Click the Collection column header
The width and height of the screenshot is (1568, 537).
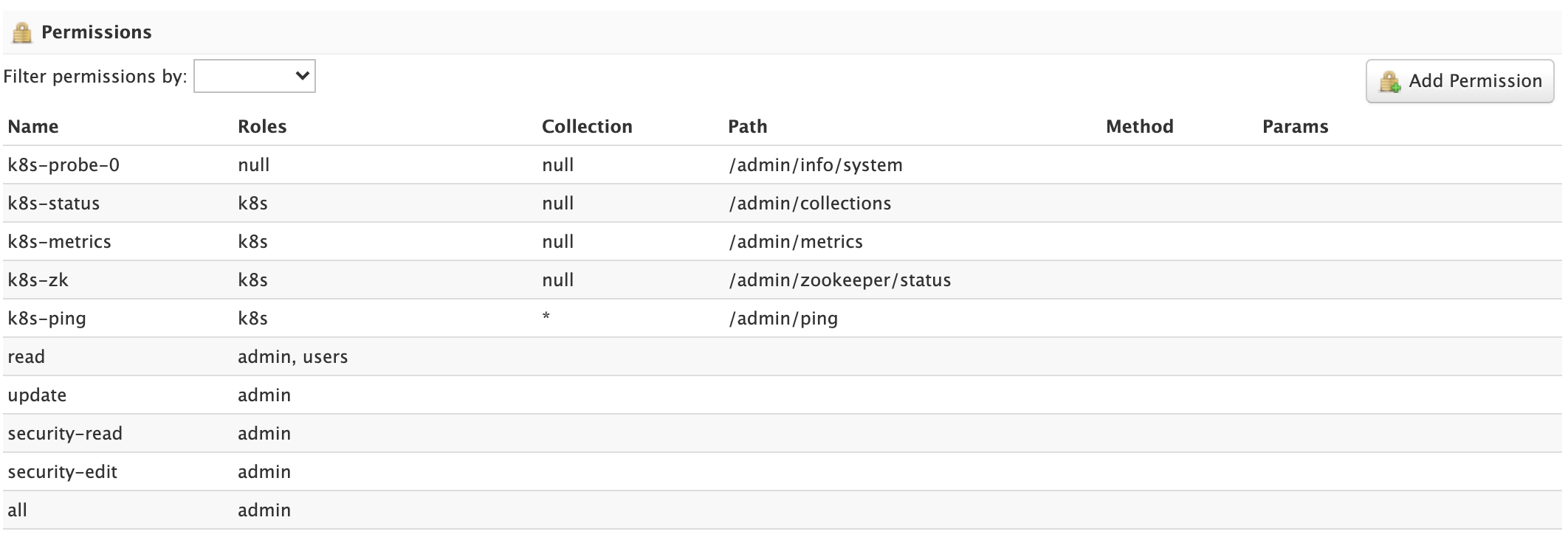pyautogui.click(x=587, y=127)
